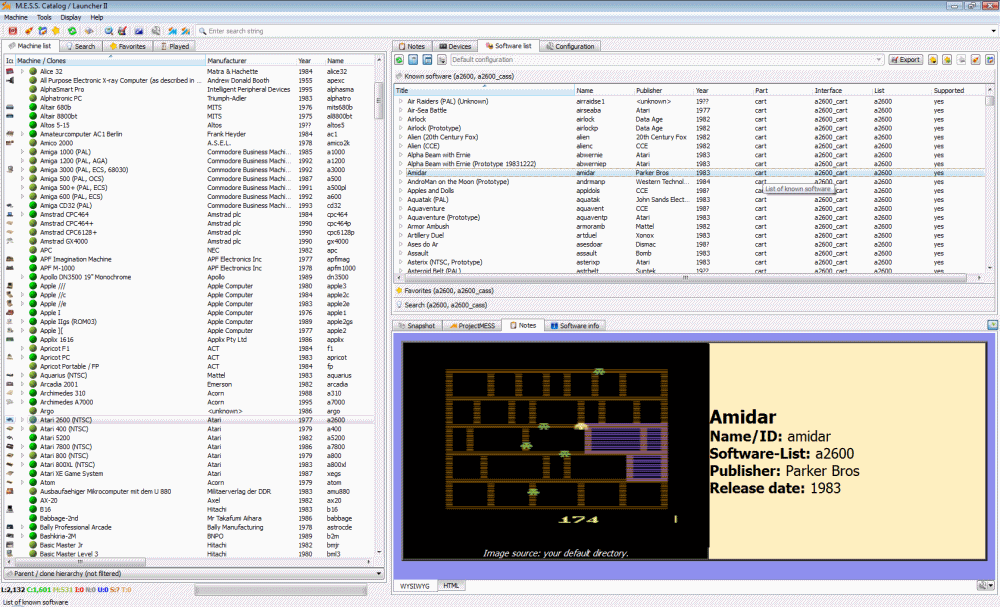Select the Altair 8800bt machine row

pos(189,116)
